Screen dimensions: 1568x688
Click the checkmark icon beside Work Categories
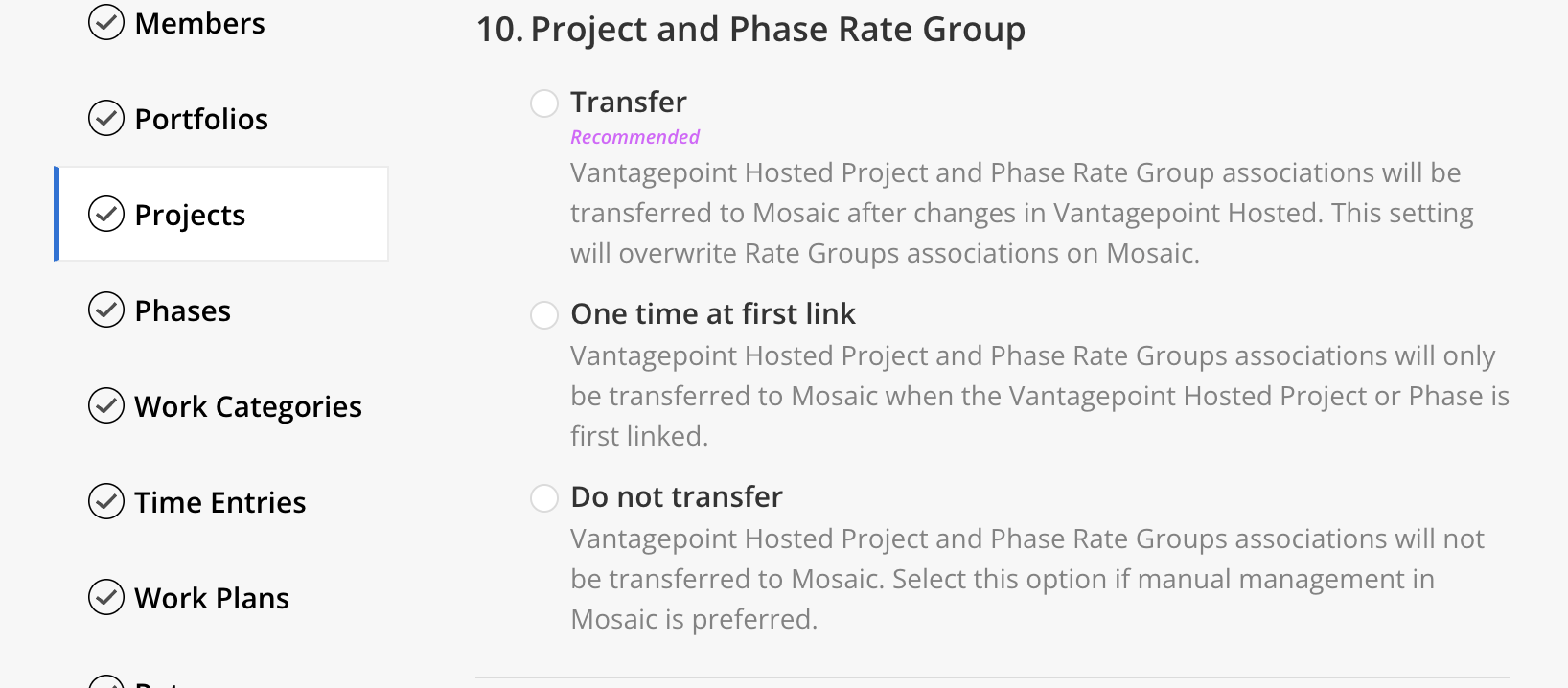(106, 405)
